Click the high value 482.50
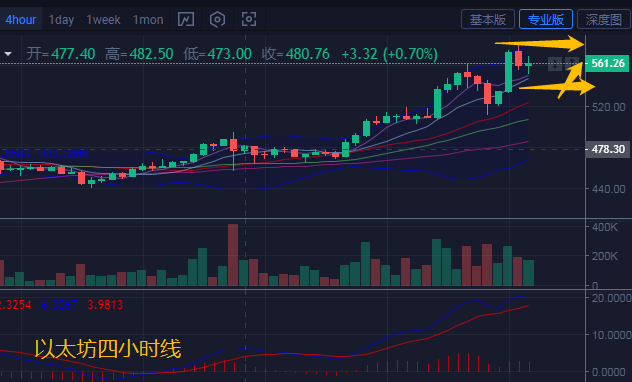Viewport: 632px width, 382px height. [152, 54]
